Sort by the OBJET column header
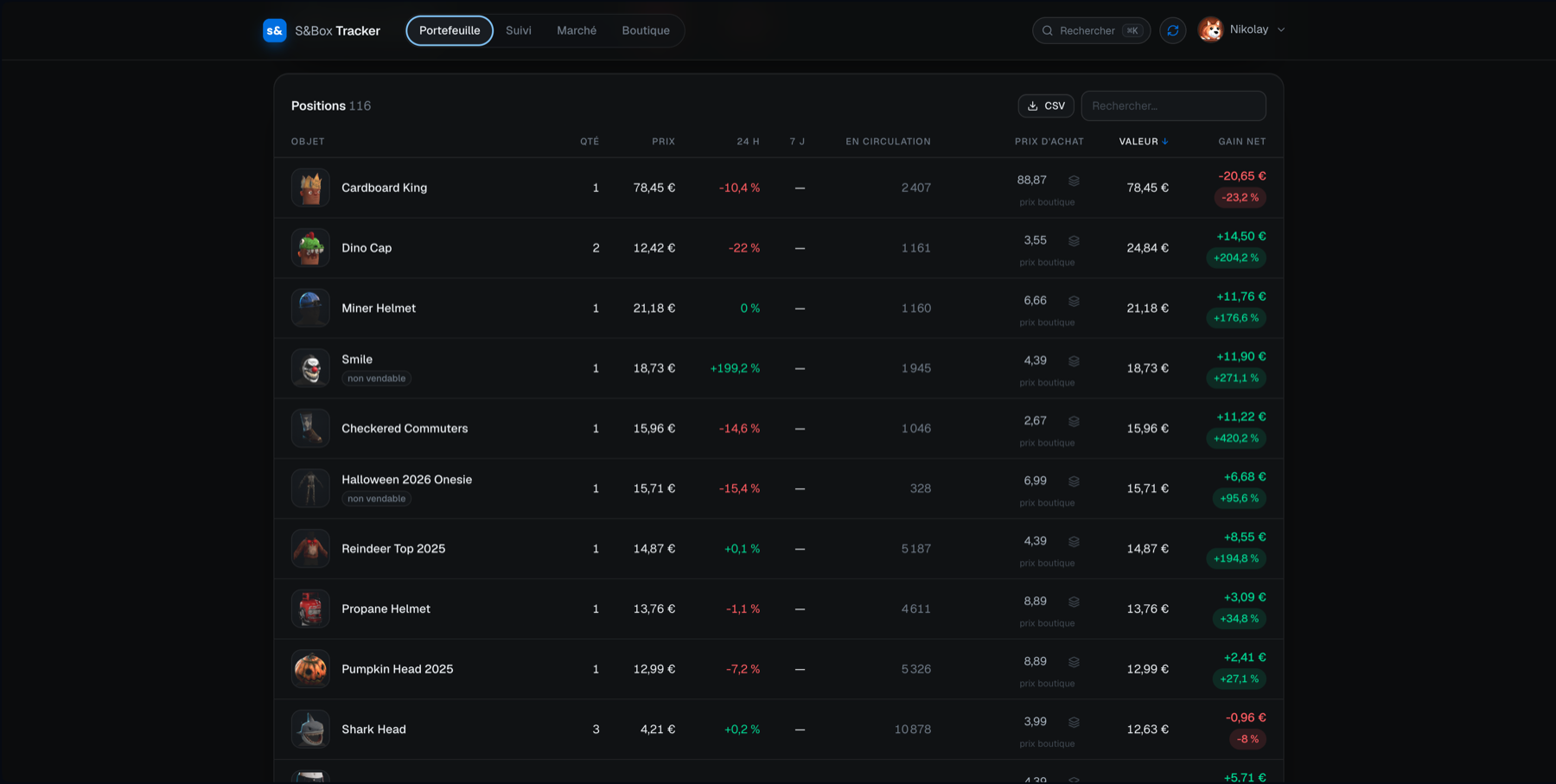Image resolution: width=1556 pixels, height=784 pixels. (308, 142)
